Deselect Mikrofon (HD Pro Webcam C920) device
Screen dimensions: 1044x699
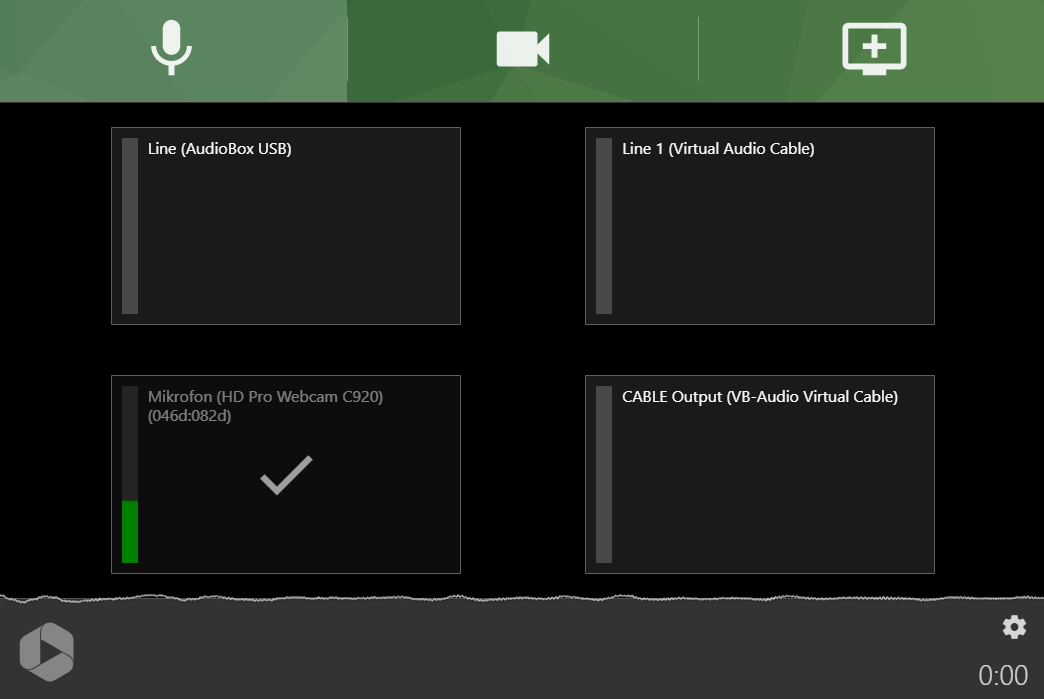pos(286,474)
